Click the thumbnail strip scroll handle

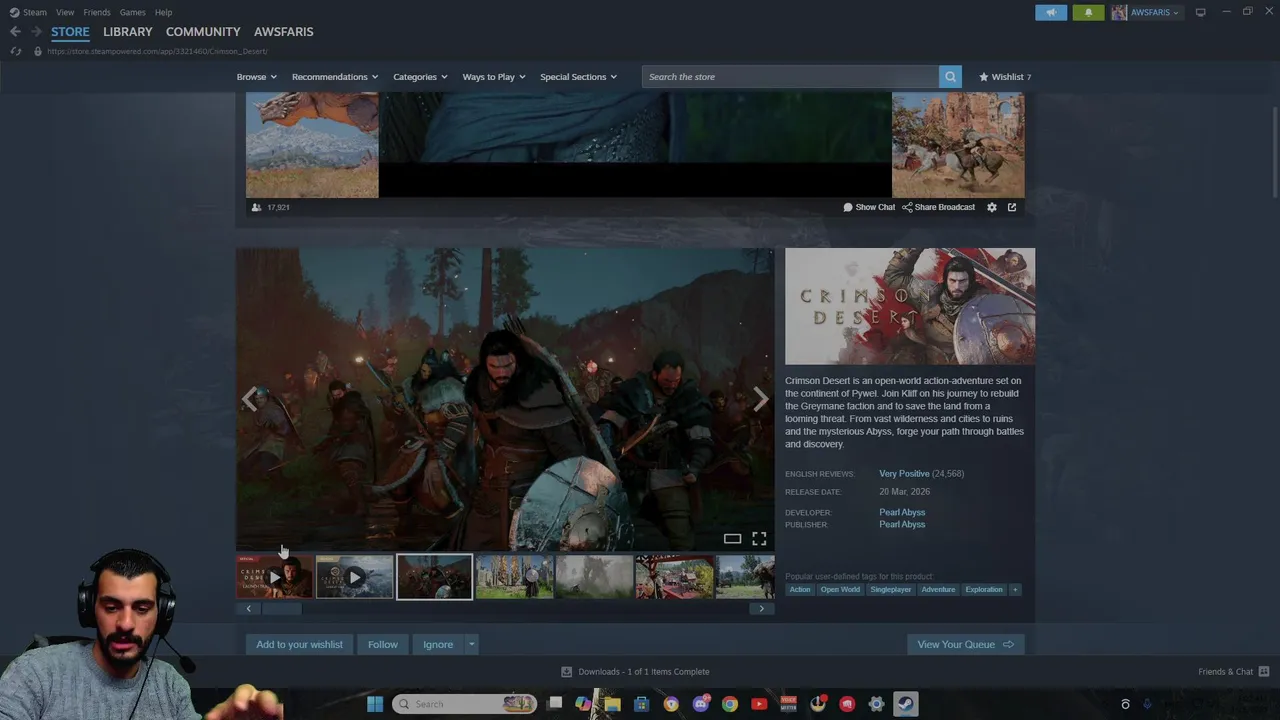coord(281,609)
